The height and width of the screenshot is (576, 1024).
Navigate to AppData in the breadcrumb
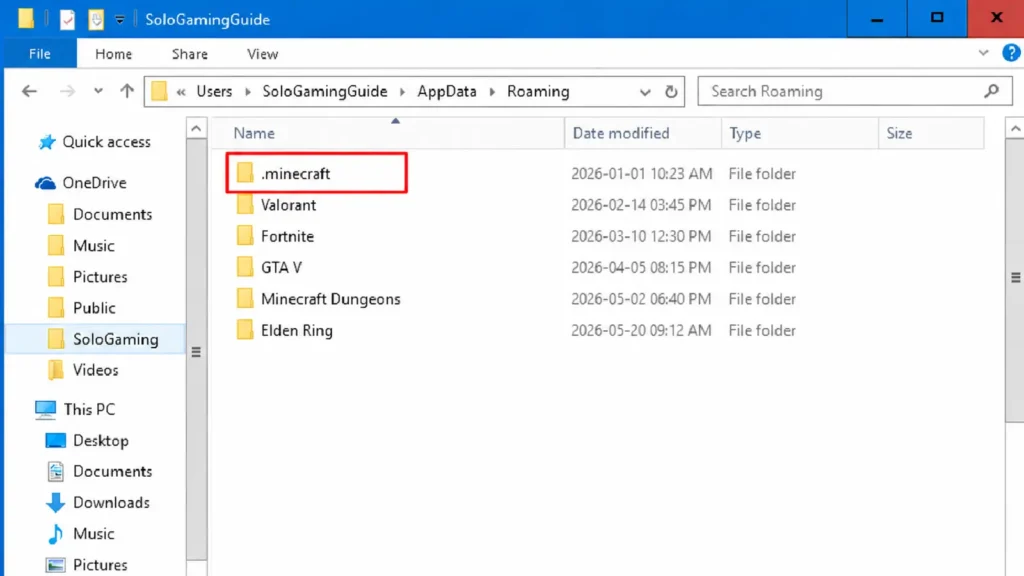tap(447, 91)
